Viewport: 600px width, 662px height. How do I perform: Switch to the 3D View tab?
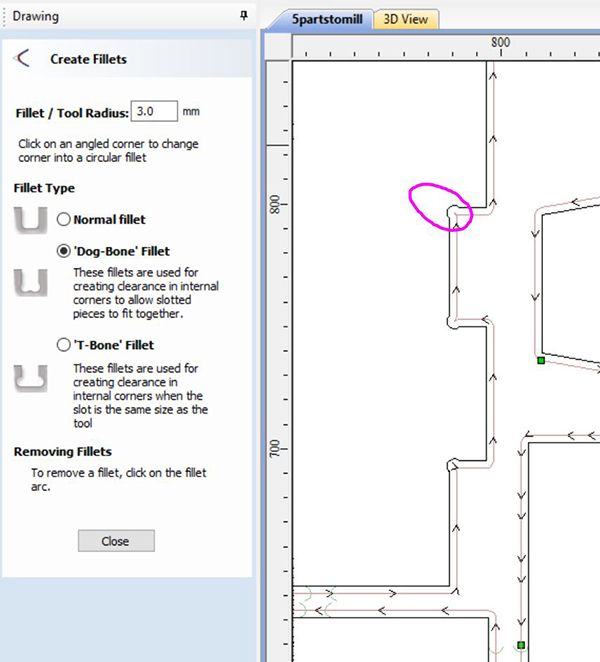pos(406,19)
